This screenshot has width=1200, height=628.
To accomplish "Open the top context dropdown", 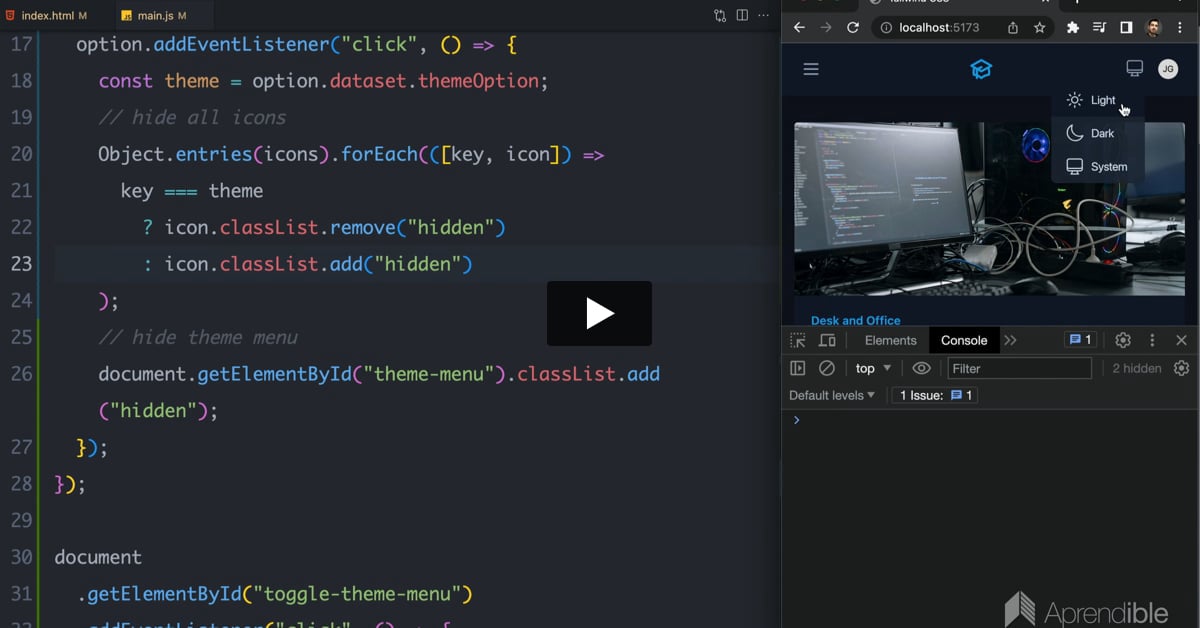I will [x=873, y=368].
